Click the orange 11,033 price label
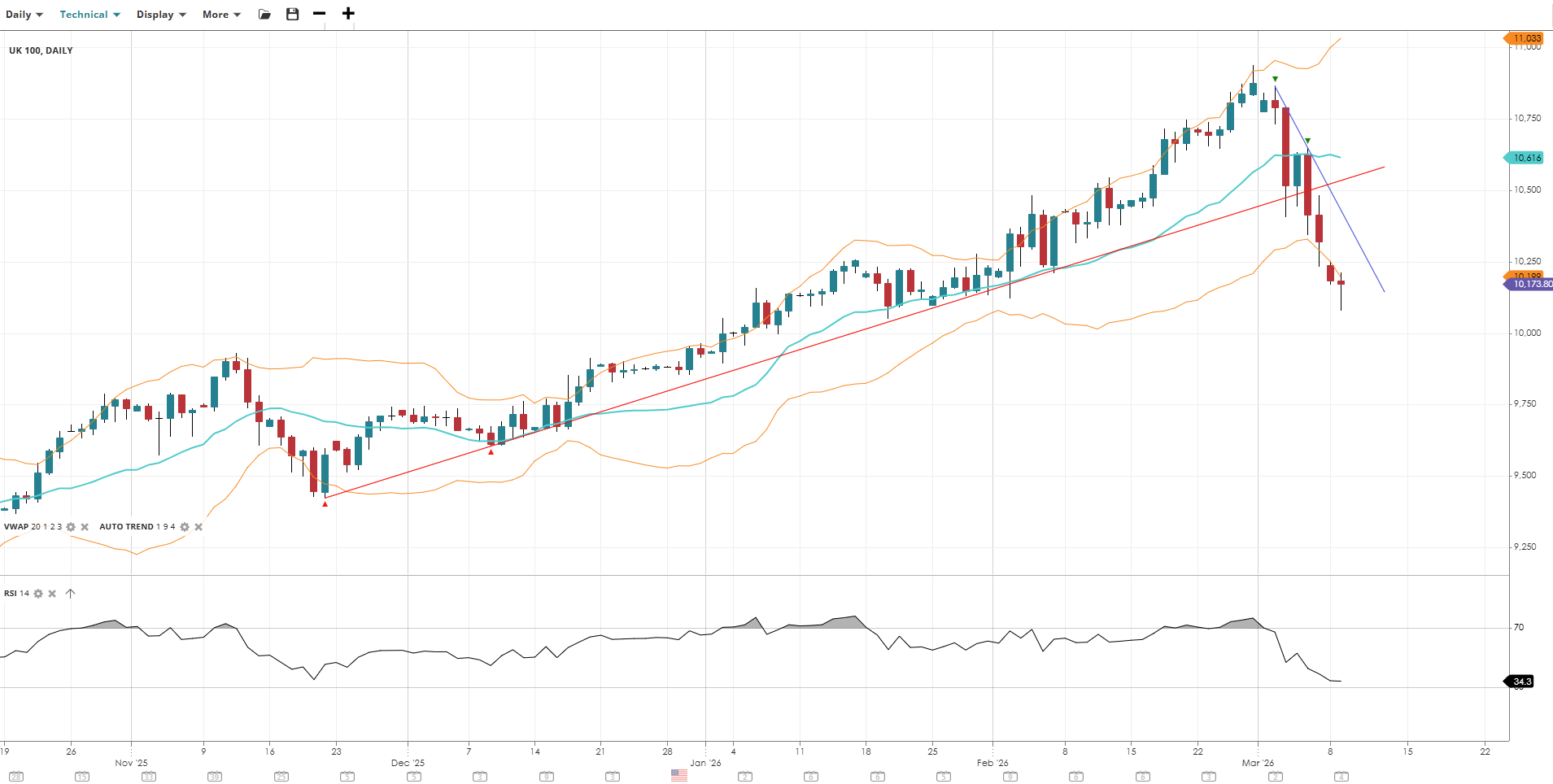Screen dimensions: 1553x784 coord(1526,38)
